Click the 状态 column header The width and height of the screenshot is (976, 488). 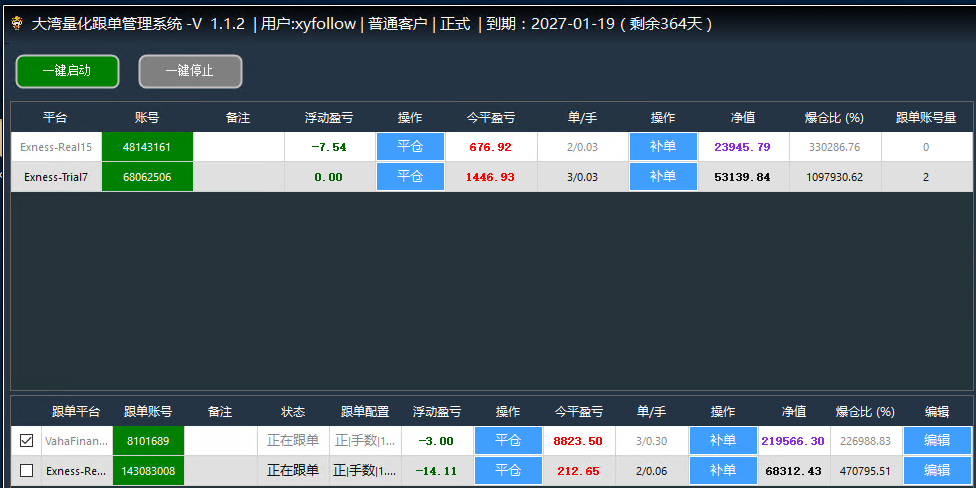point(293,411)
